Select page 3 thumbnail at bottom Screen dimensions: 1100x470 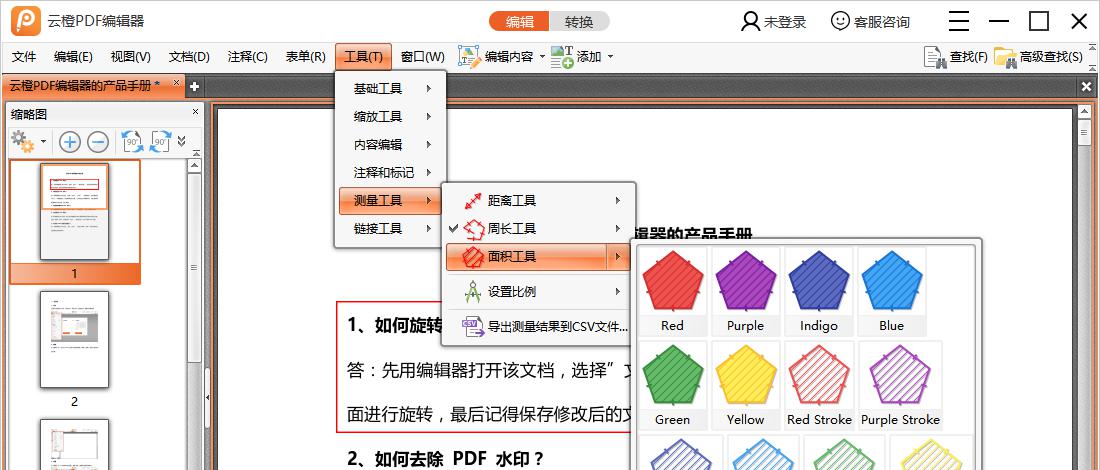click(x=74, y=444)
